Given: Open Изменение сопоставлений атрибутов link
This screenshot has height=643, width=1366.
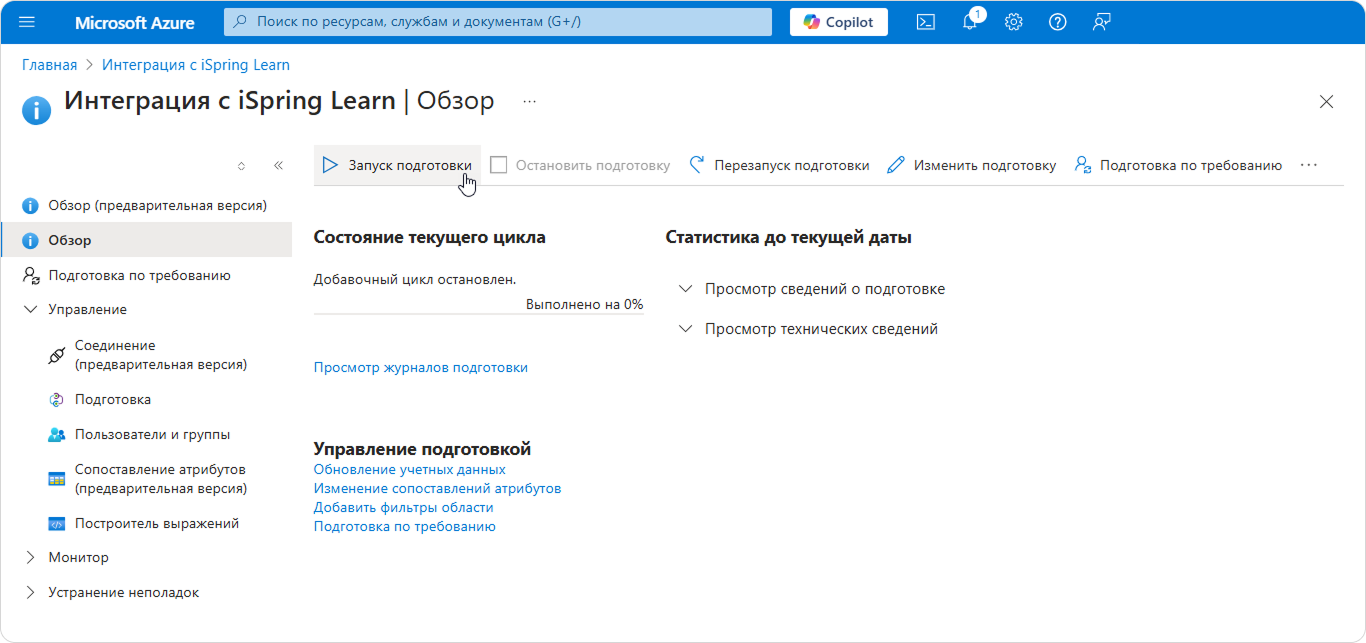Looking at the screenshot, I should [437, 488].
